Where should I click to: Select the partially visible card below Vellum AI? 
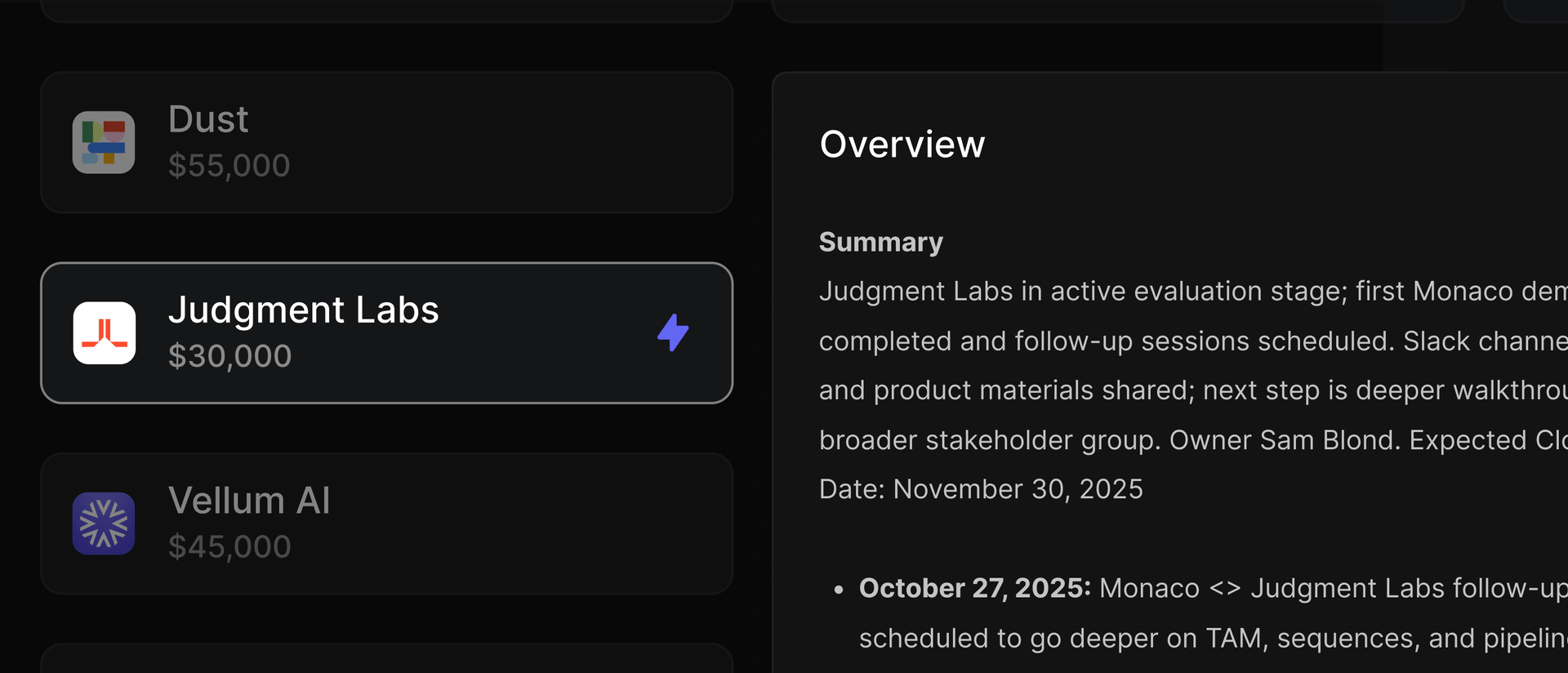(386, 658)
